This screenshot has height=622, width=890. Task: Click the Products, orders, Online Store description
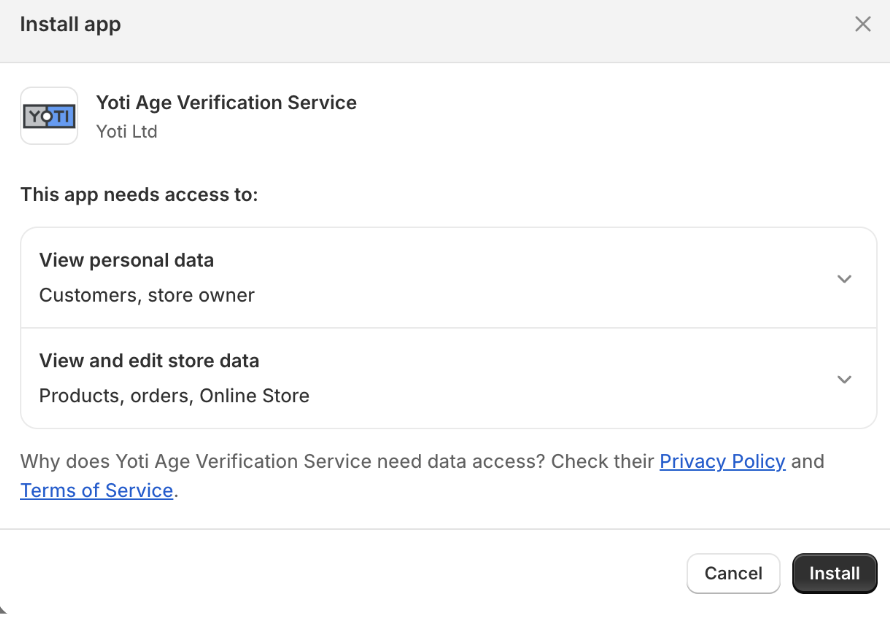click(x=174, y=396)
